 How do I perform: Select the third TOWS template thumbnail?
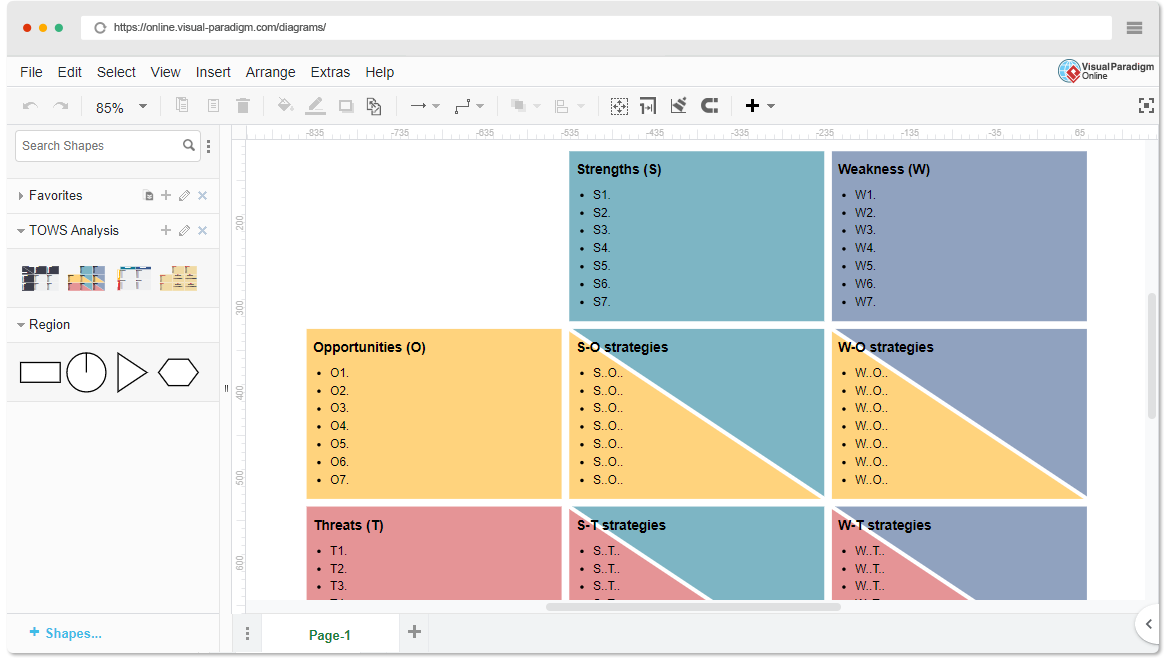click(134, 278)
